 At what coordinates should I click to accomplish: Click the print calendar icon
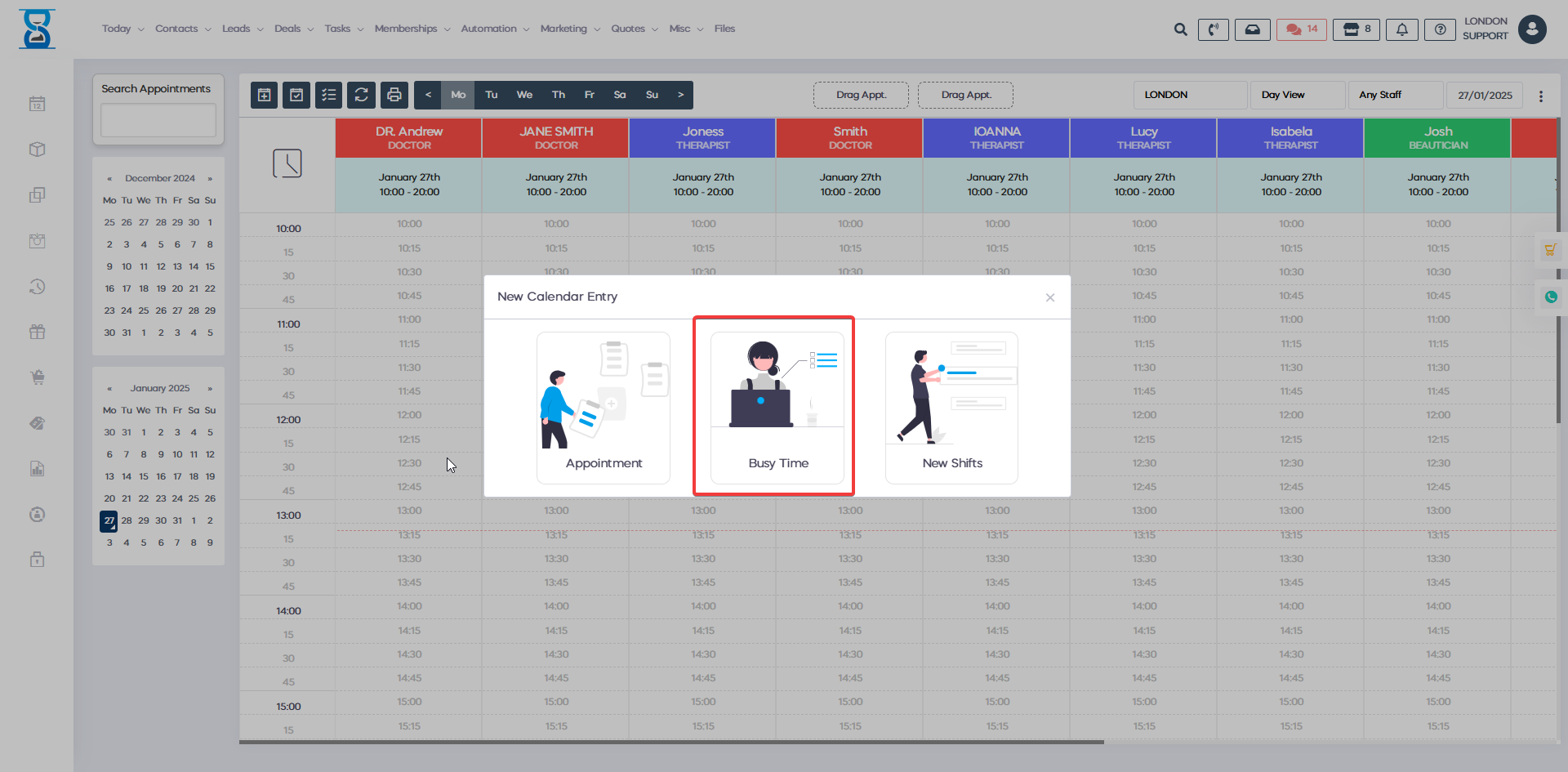point(394,95)
